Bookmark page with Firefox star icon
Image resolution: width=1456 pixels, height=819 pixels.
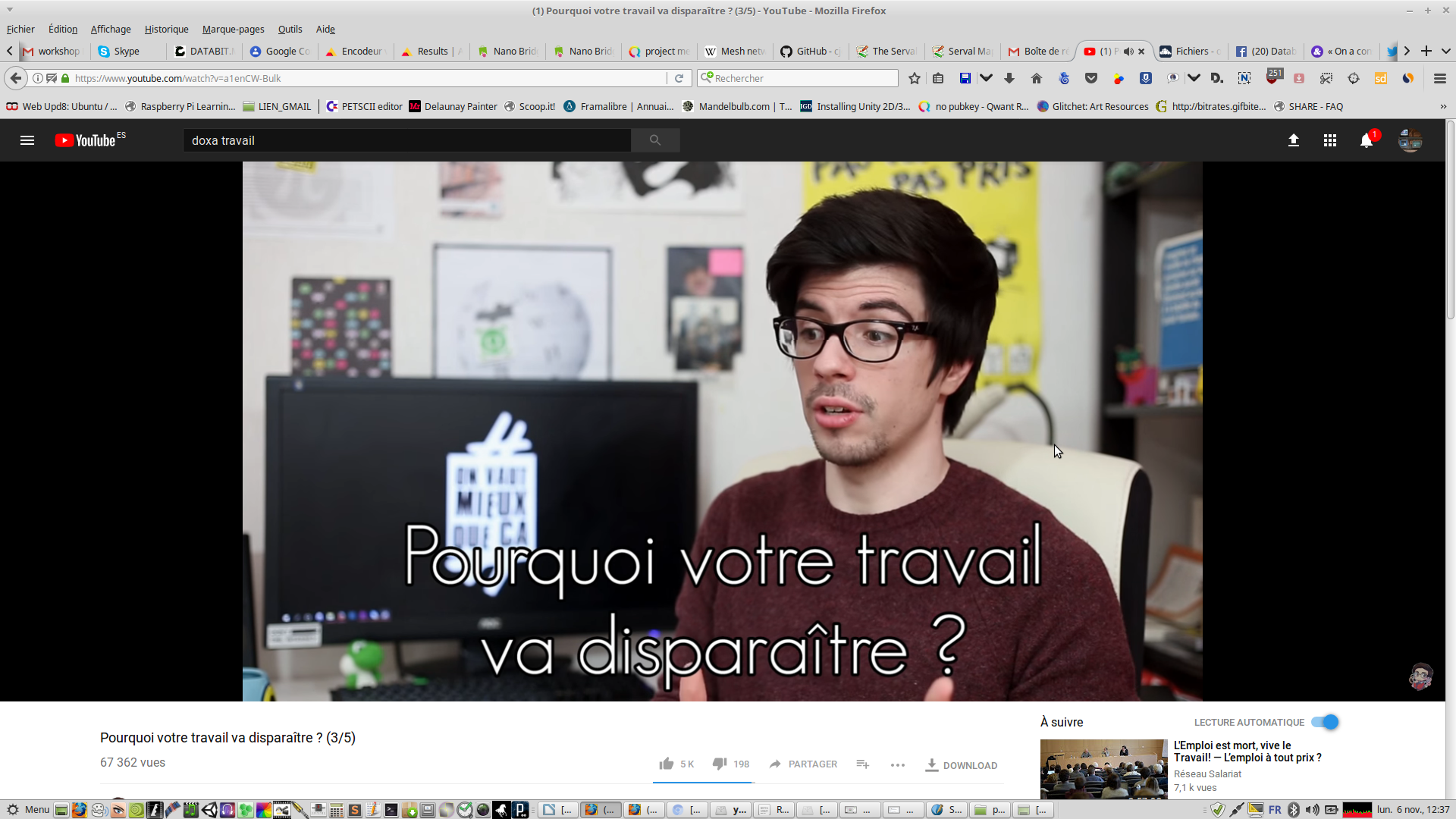(x=915, y=78)
